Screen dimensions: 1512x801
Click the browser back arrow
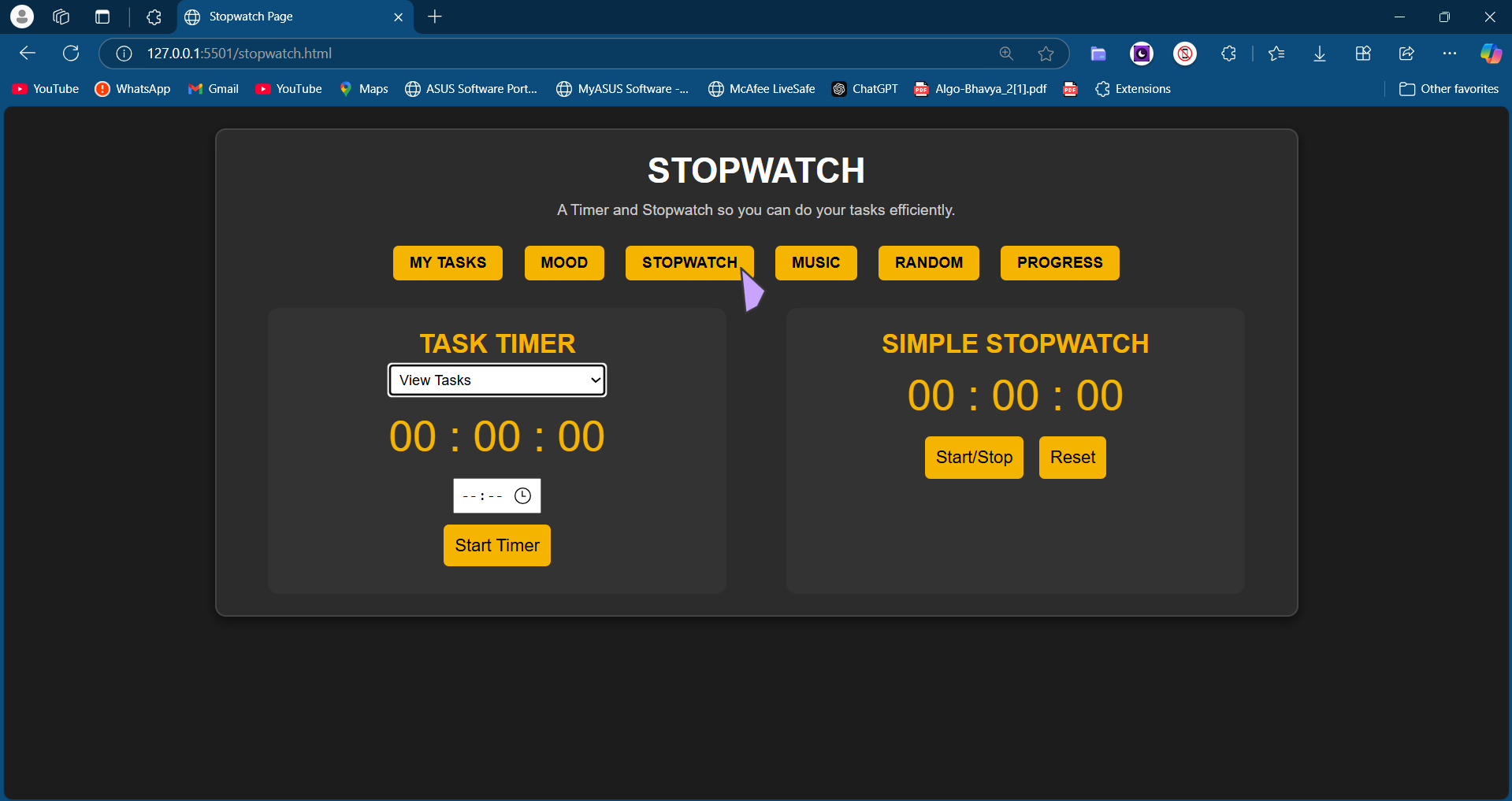click(x=28, y=54)
